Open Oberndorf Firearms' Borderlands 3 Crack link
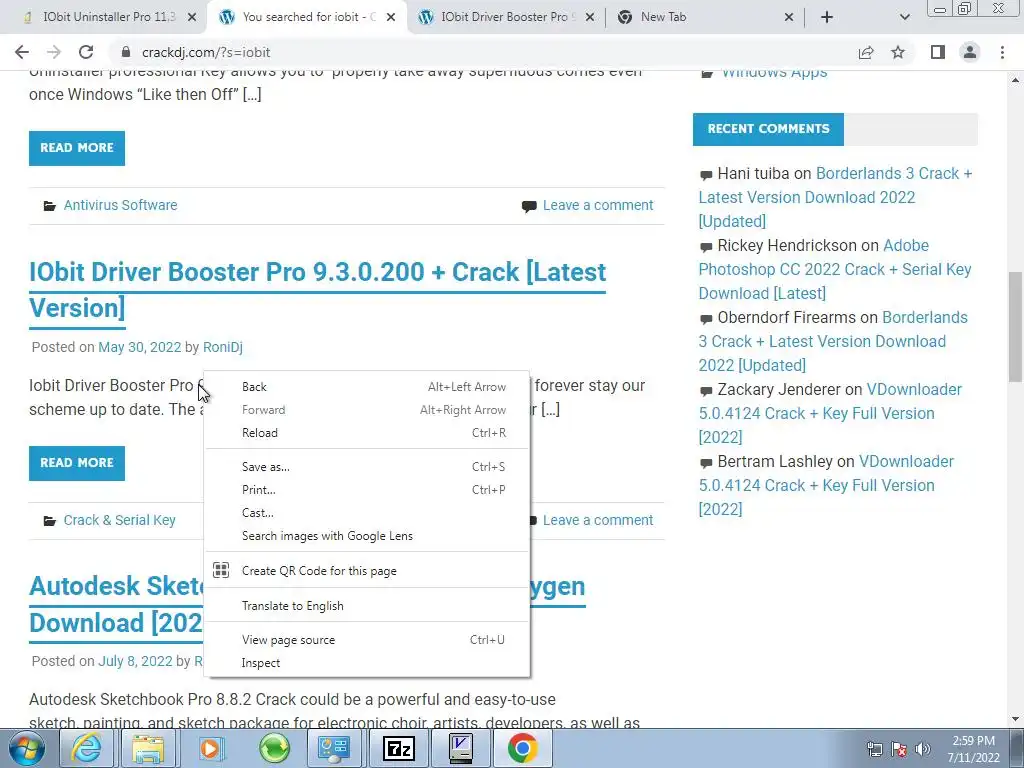 pos(833,341)
